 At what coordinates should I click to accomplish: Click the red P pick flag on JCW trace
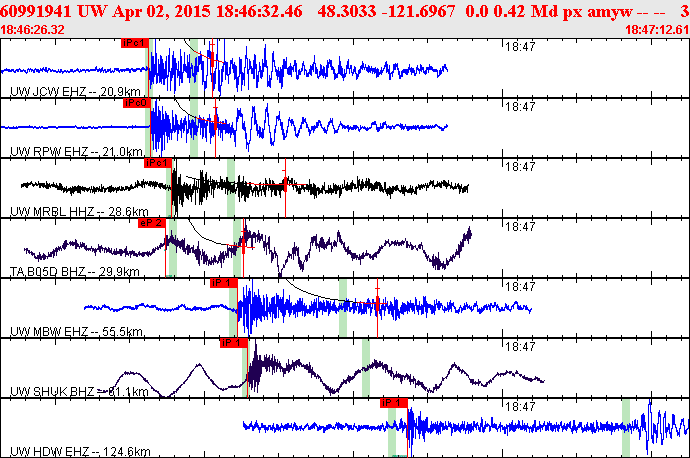click(135, 44)
